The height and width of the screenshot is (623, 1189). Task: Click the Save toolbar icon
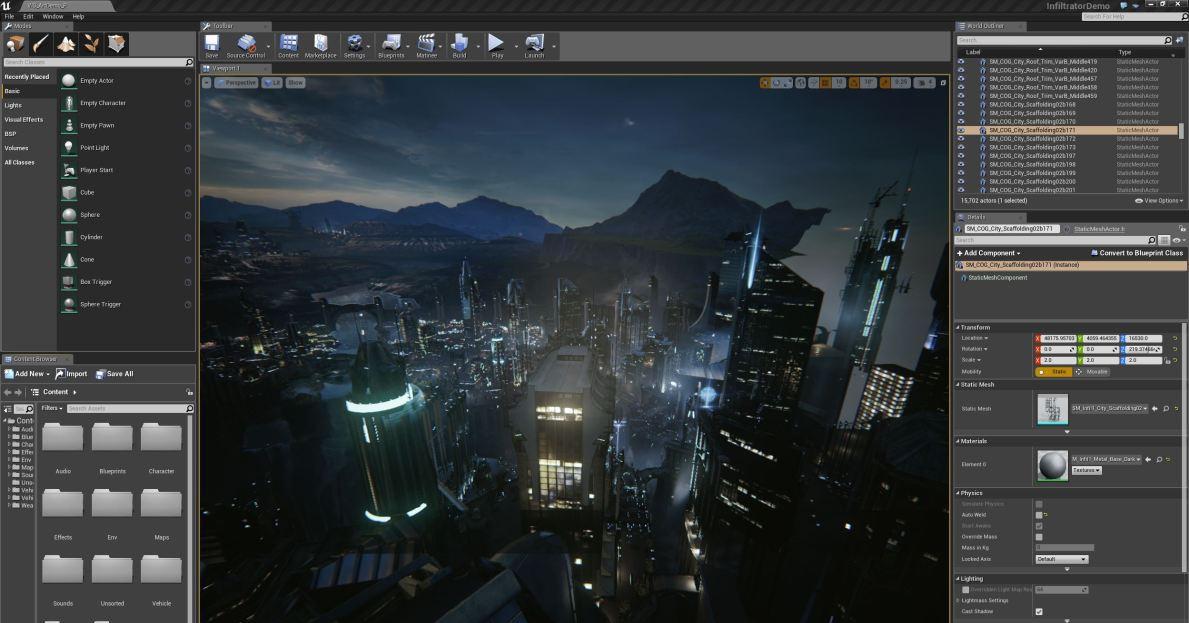click(212, 45)
